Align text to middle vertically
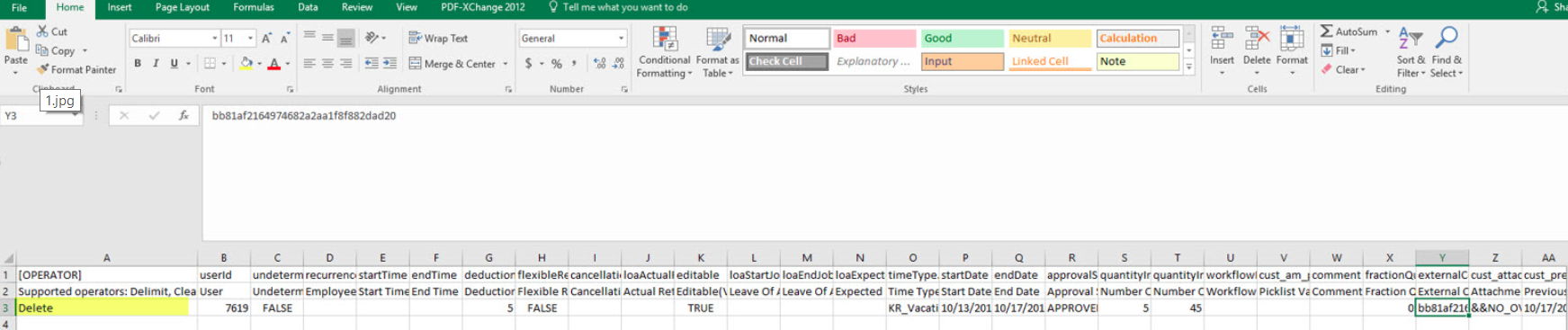 327,38
